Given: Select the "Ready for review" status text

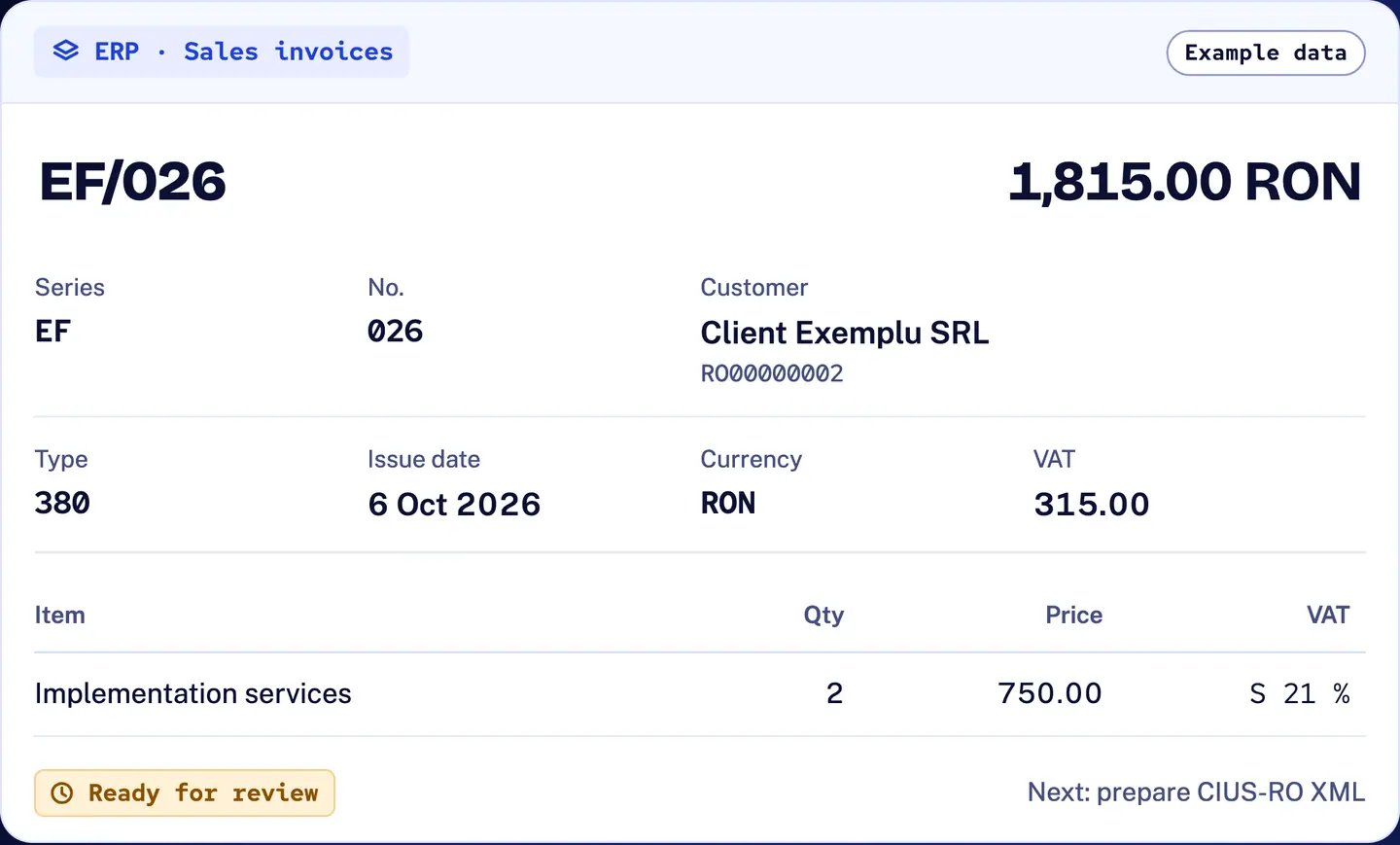Looking at the screenshot, I should 203,793.
